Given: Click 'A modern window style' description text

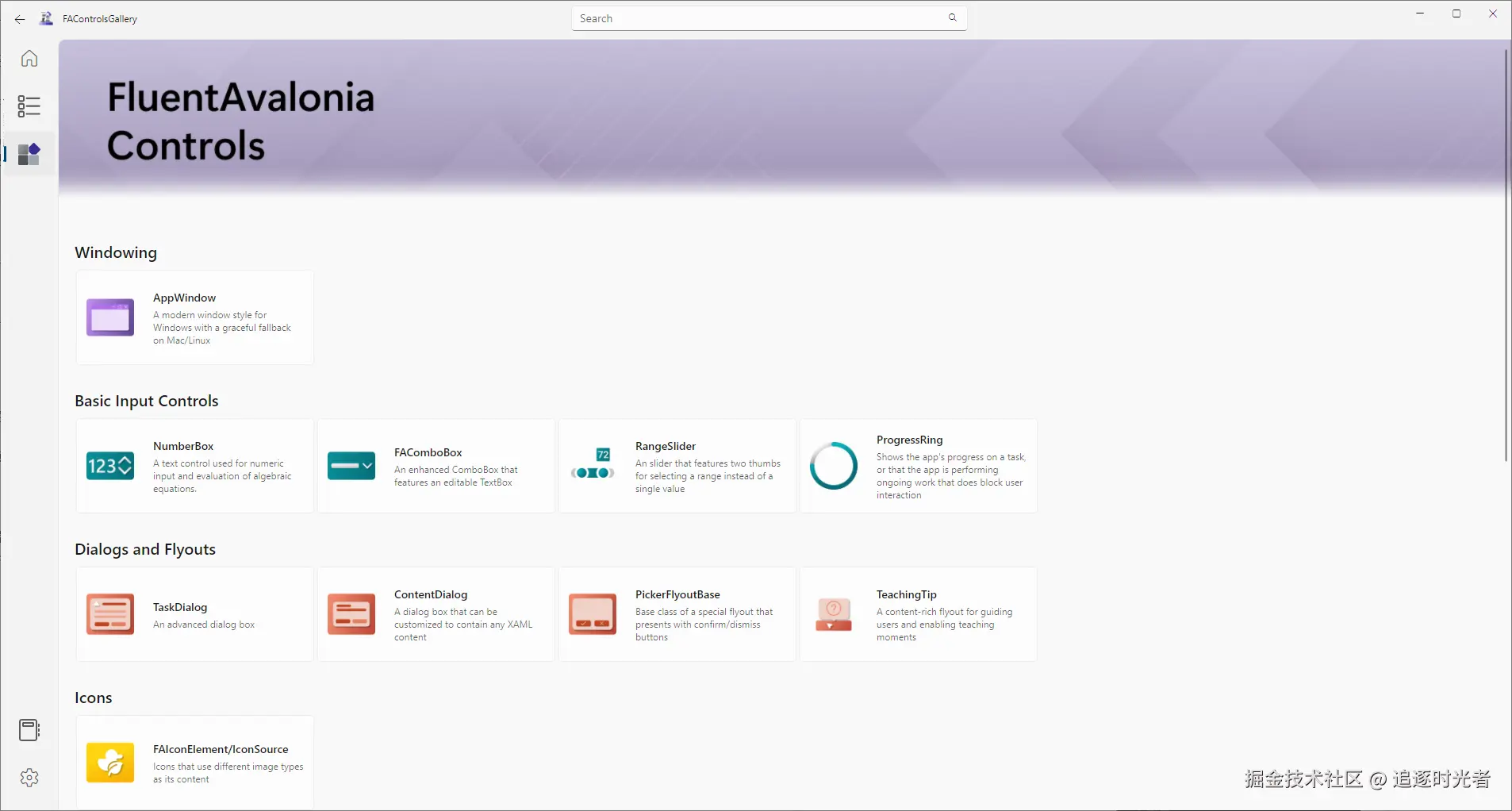Looking at the screenshot, I should click(222, 328).
